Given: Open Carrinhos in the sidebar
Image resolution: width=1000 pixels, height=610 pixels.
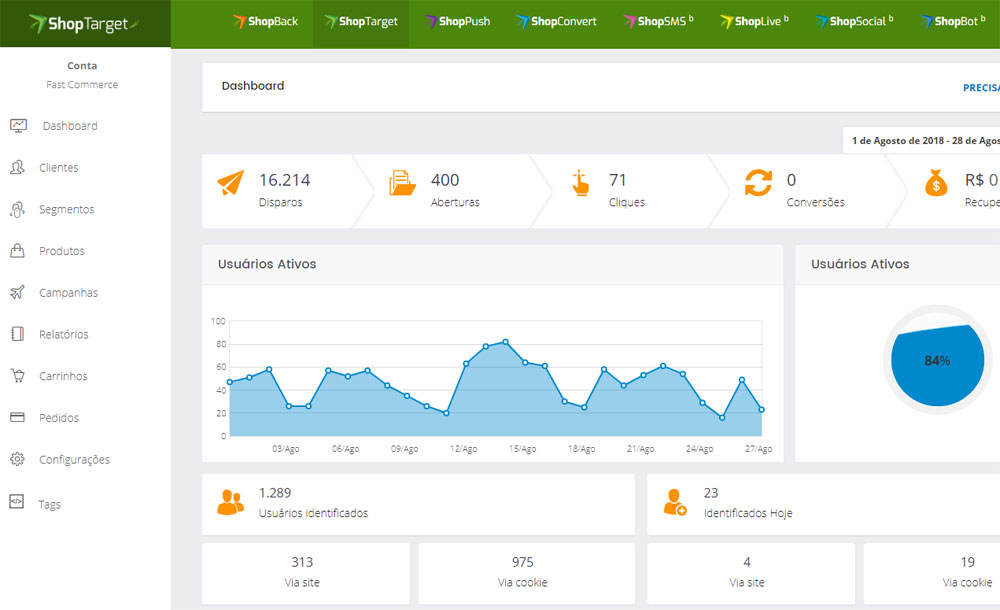Looking at the screenshot, I should [63, 376].
